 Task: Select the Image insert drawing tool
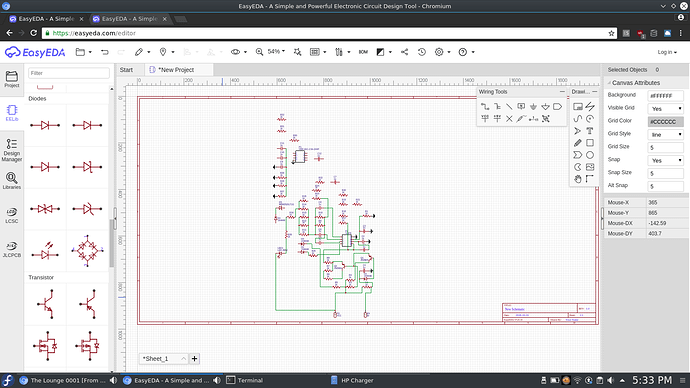[x=590, y=167]
